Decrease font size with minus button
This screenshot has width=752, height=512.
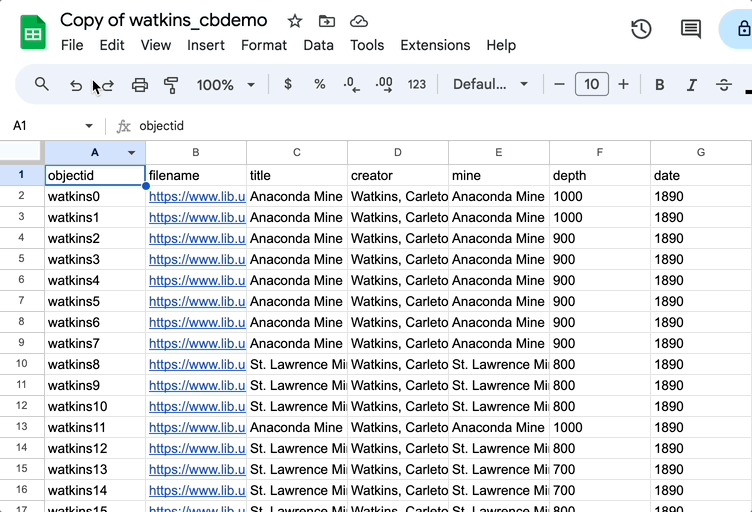pyautogui.click(x=559, y=84)
